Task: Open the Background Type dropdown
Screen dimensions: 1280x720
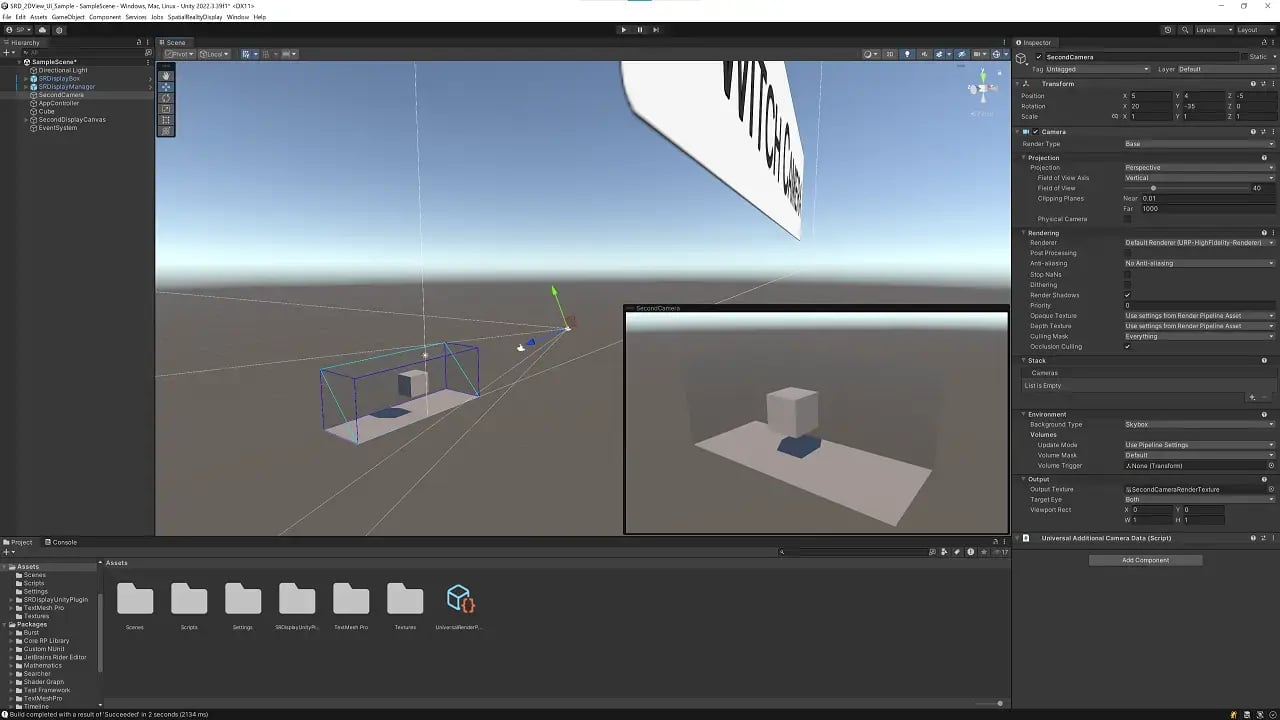Action: 1198,425
